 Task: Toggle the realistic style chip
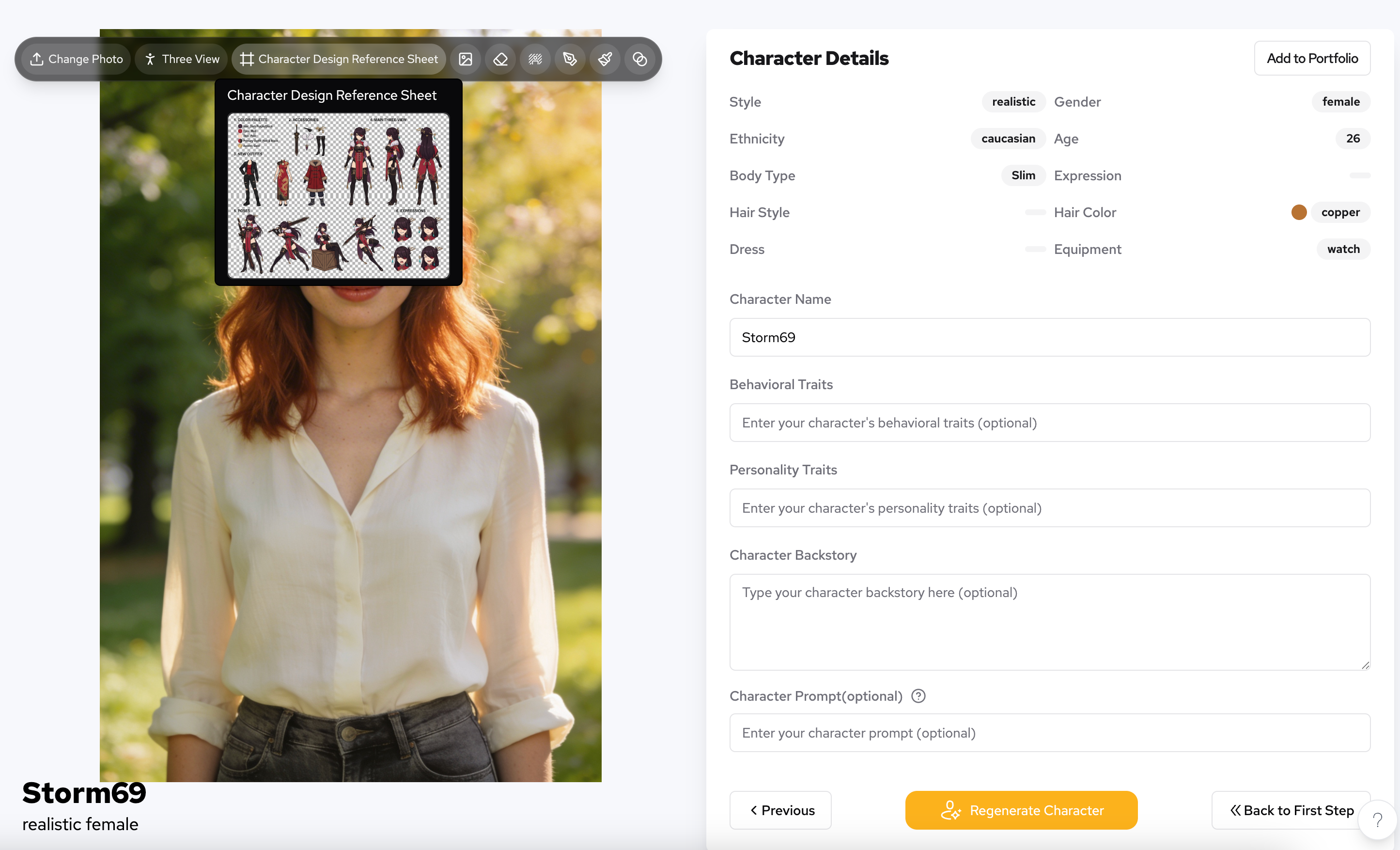point(1013,101)
